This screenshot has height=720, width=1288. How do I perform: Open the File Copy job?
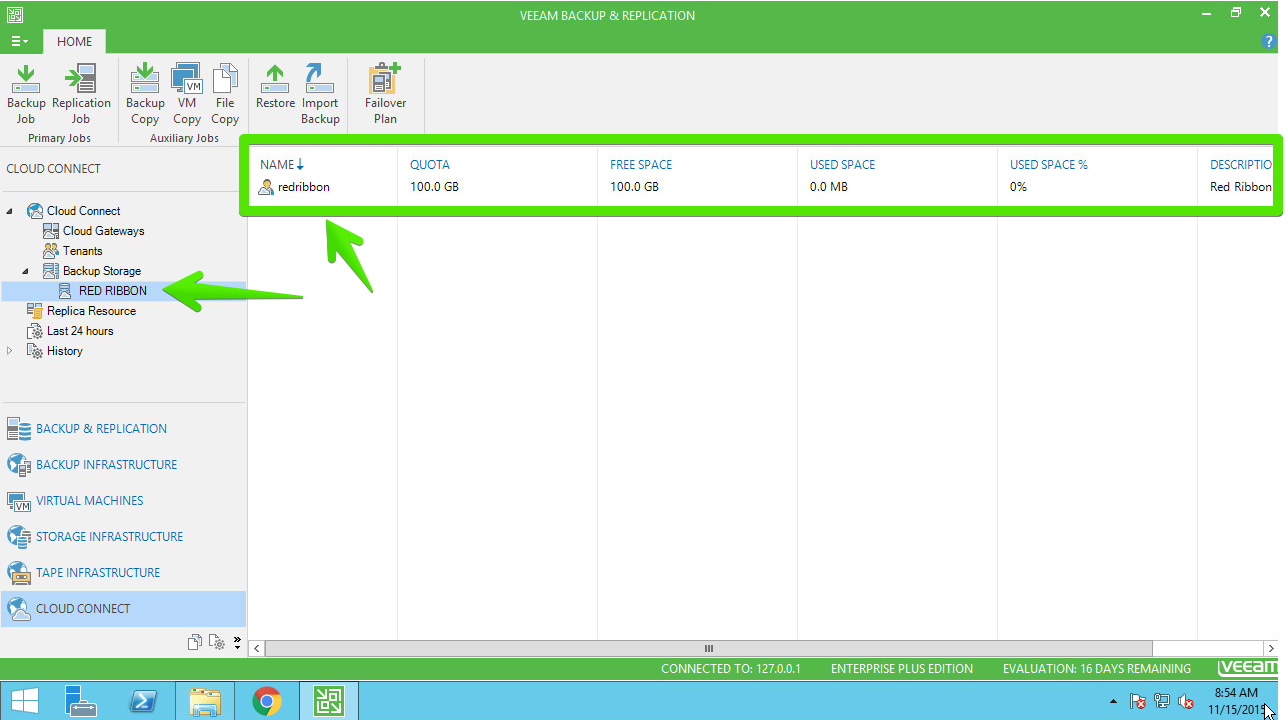coord(225,94)
